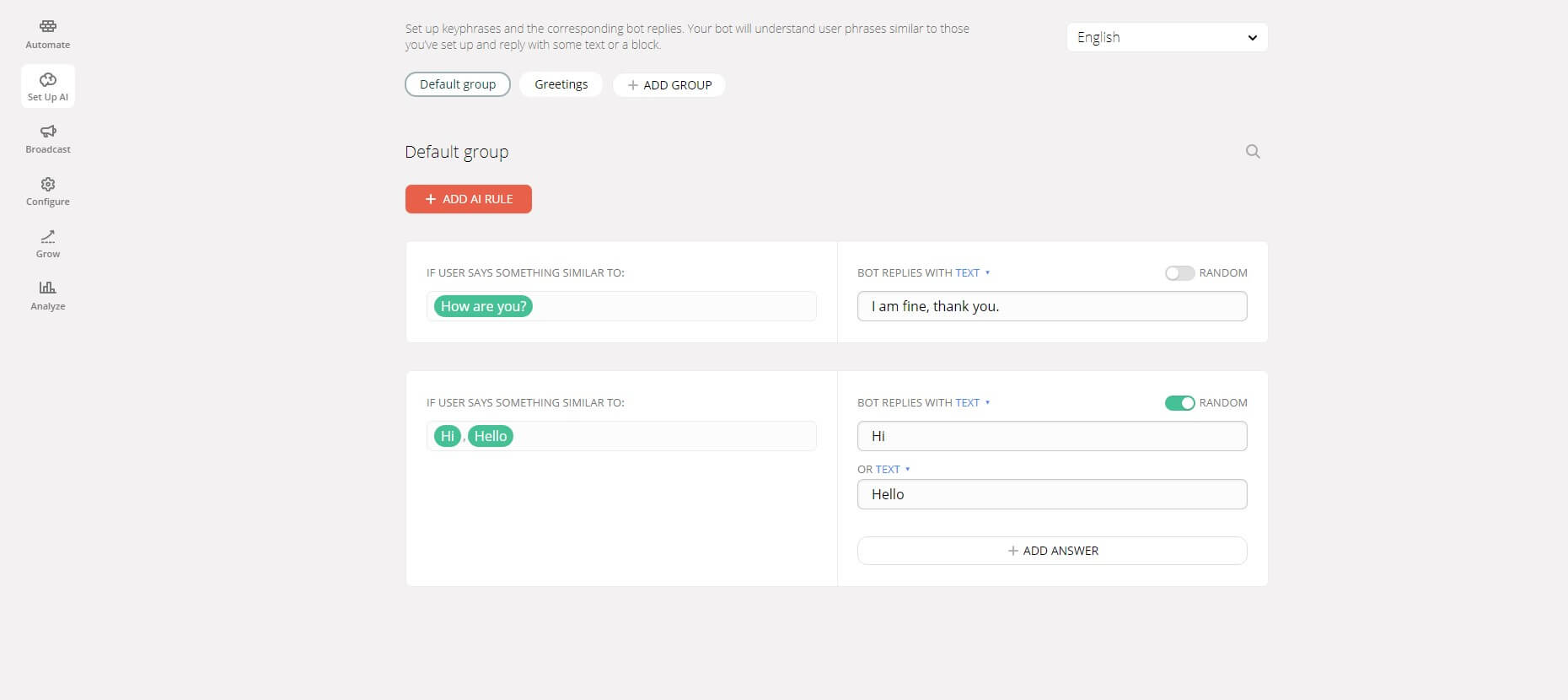Go to the Grow section icon
The width and height of the screenshot is (1568, 700).
[x=48, y=237]
